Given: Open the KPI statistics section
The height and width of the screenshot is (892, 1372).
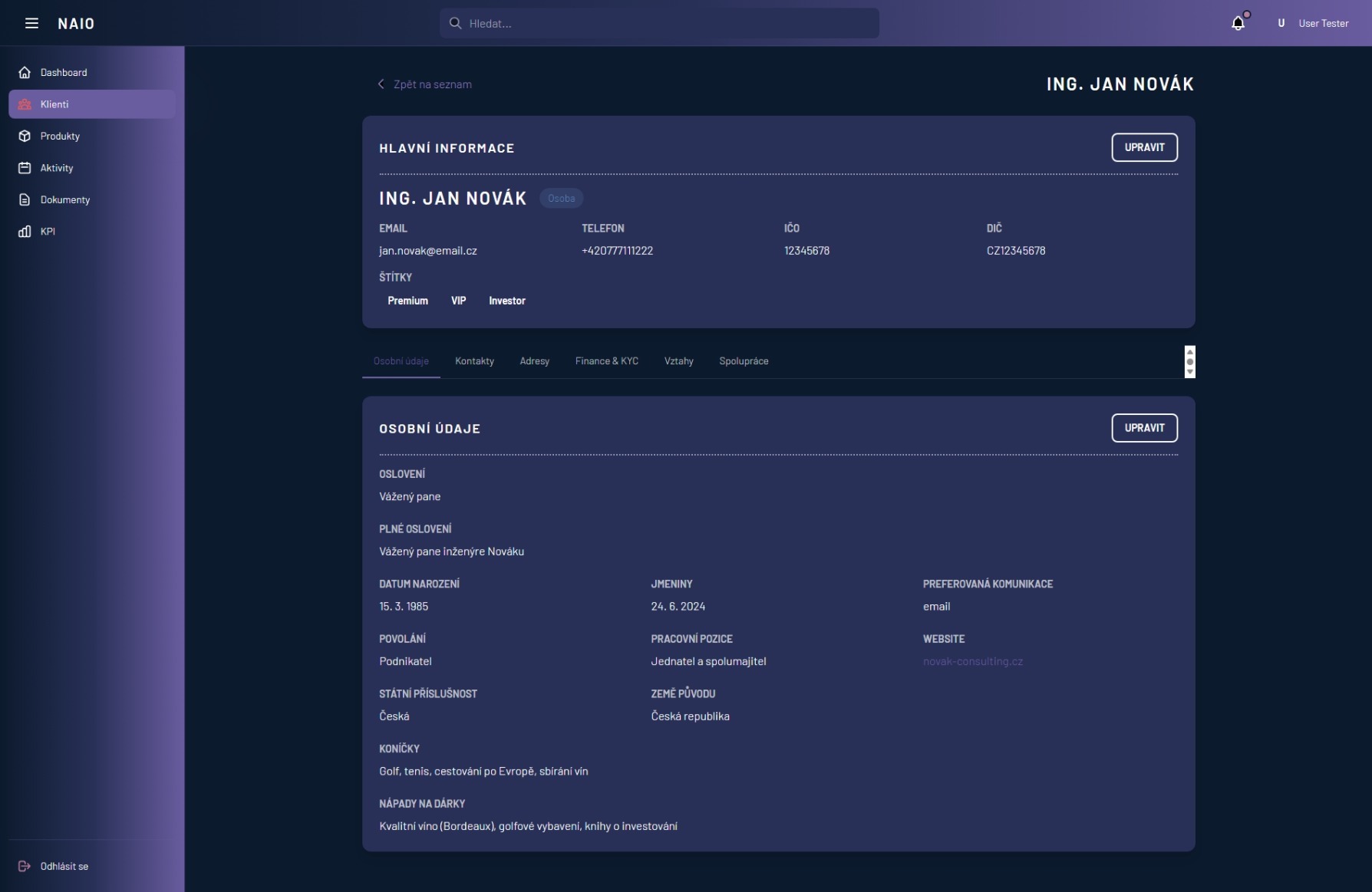Looking at the screenshot, I should point(48,231).
